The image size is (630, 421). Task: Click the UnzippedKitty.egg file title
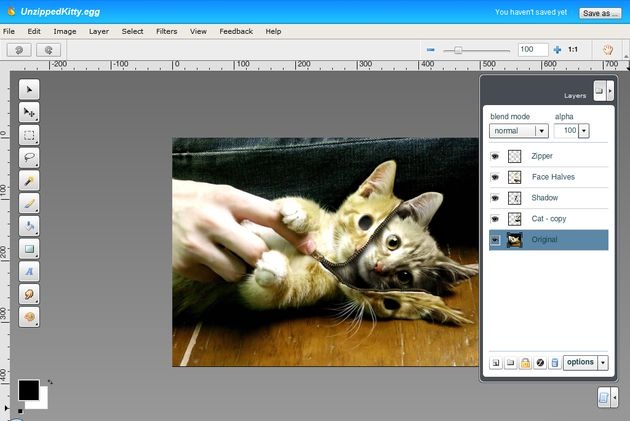[60, 12]
